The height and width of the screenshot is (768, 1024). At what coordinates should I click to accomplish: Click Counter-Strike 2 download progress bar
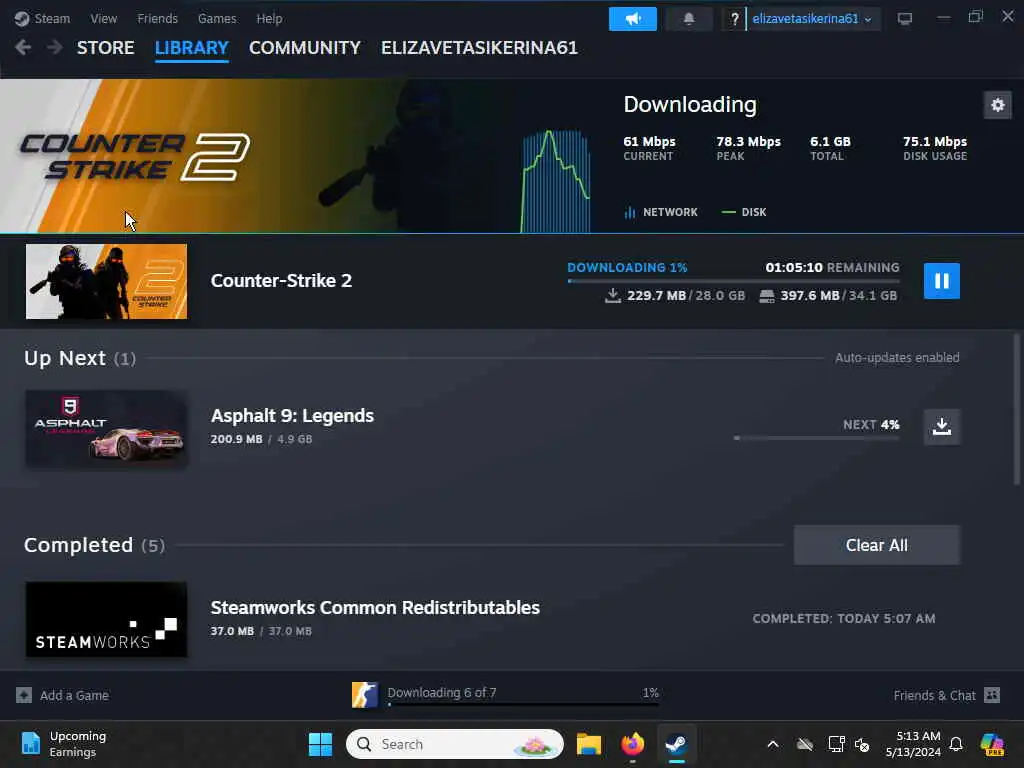click(733, 281)
